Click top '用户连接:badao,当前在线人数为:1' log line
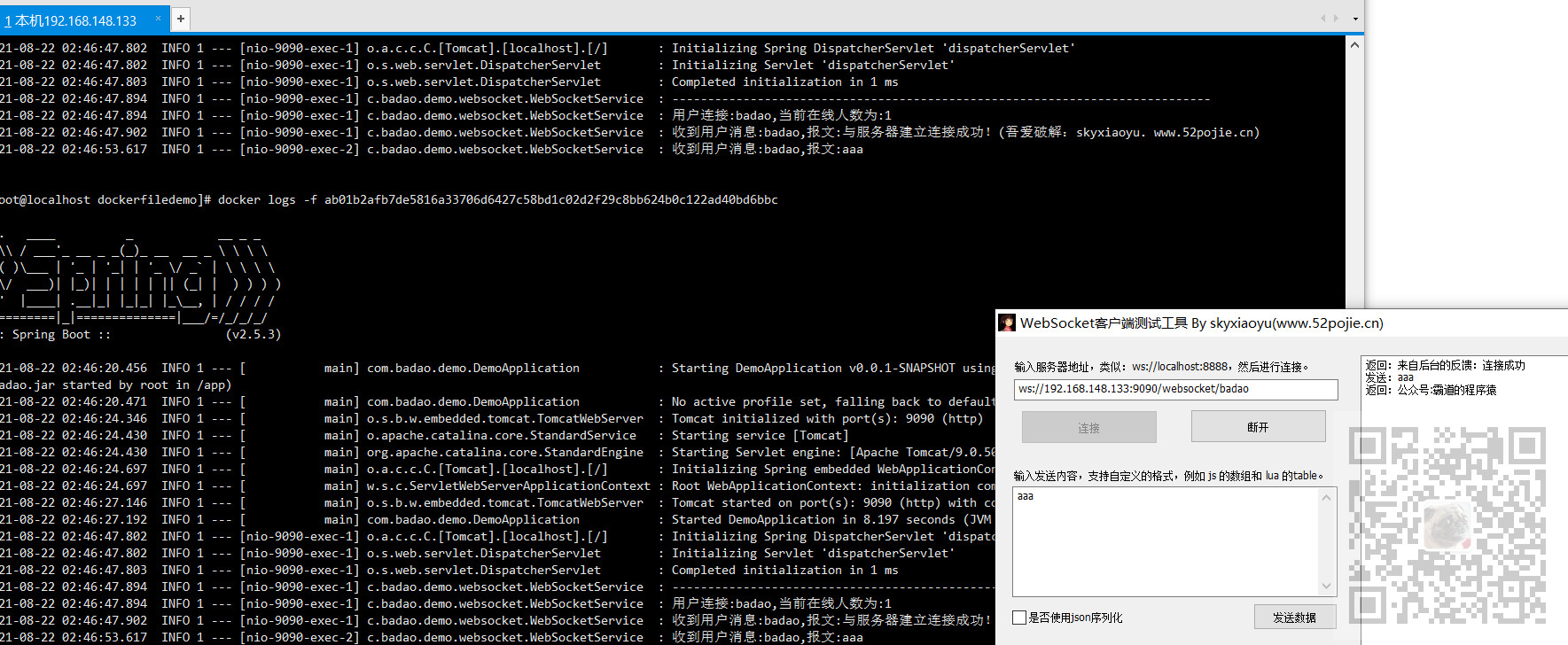Screen dimensions: 1568x645 tap(446, 115)
